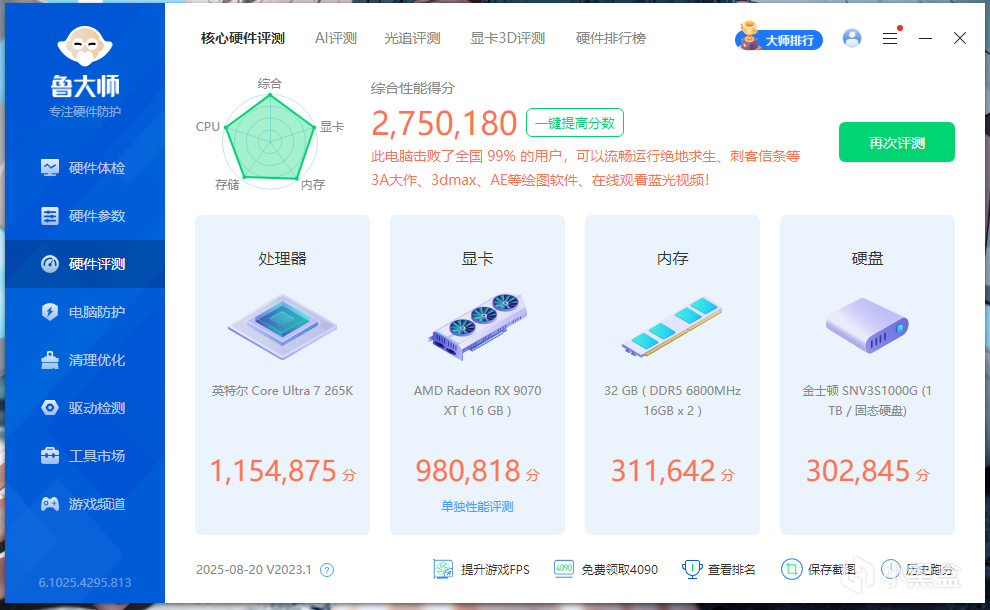Click 金士顿 SNV3S1000G text

coord(867,400)
